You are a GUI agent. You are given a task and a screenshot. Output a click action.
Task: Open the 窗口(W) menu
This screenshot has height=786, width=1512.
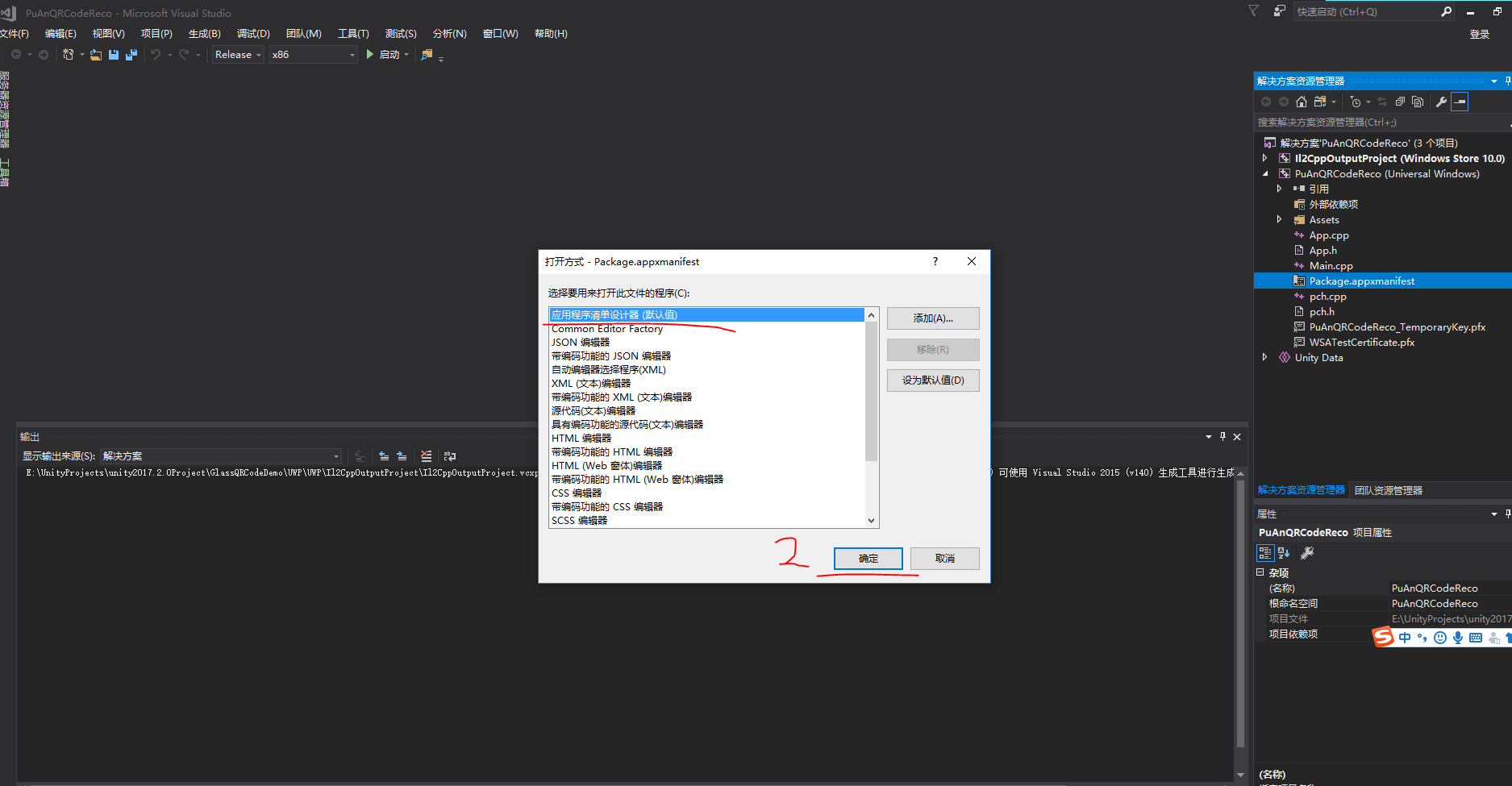[x=501, y=34]
